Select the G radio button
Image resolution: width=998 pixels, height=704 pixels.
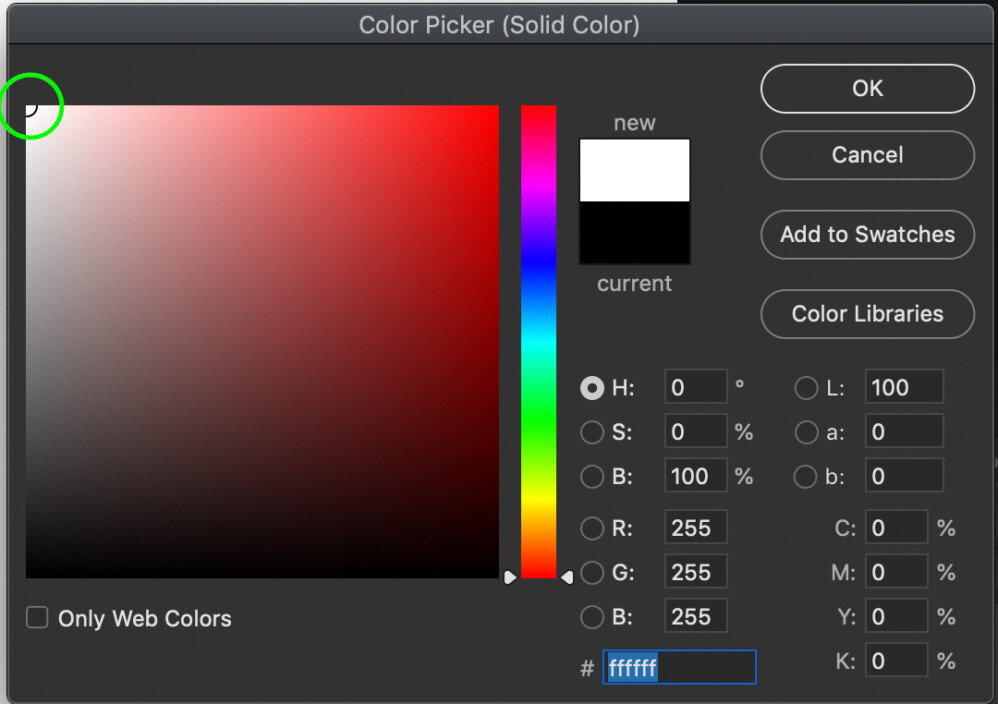click(592, 572)
